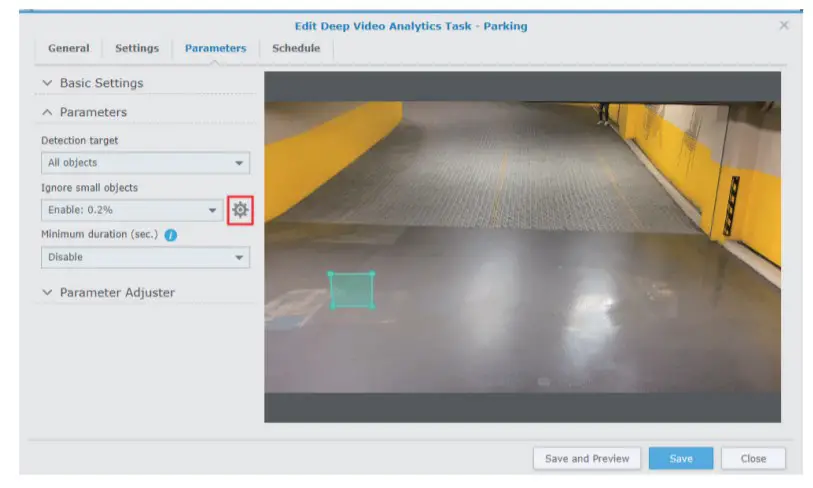Click the blue Save button

[x=681, y=458]
